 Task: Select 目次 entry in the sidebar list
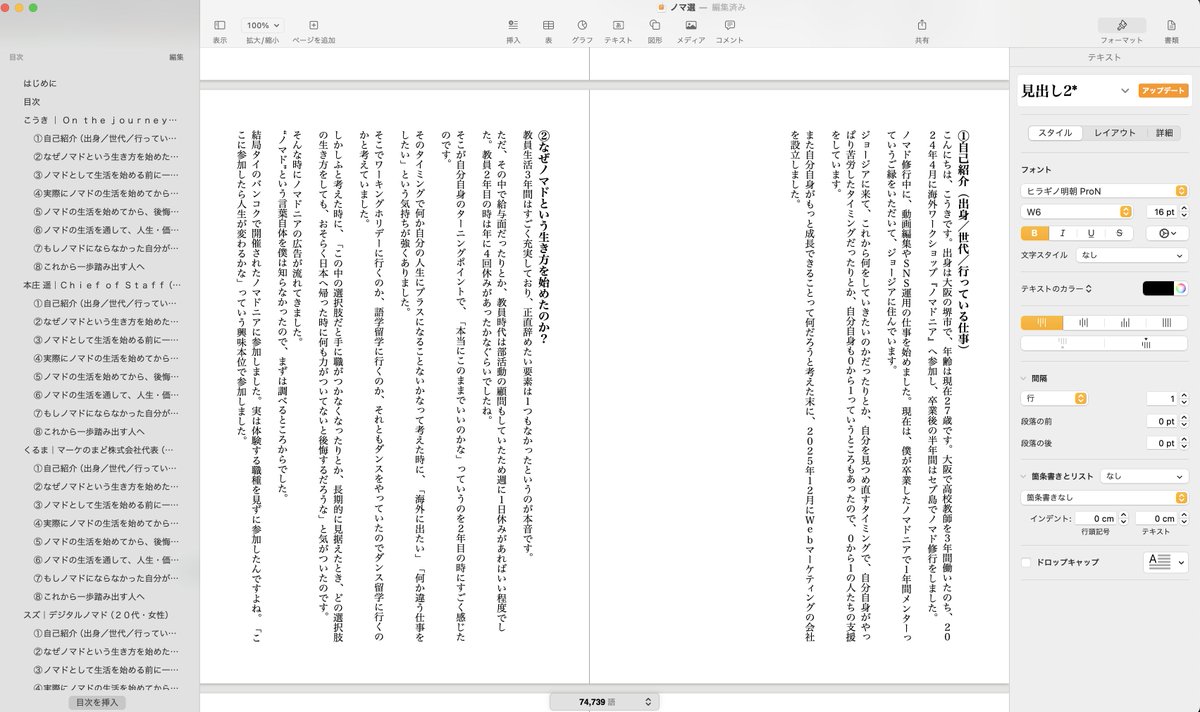click(32, 101)
